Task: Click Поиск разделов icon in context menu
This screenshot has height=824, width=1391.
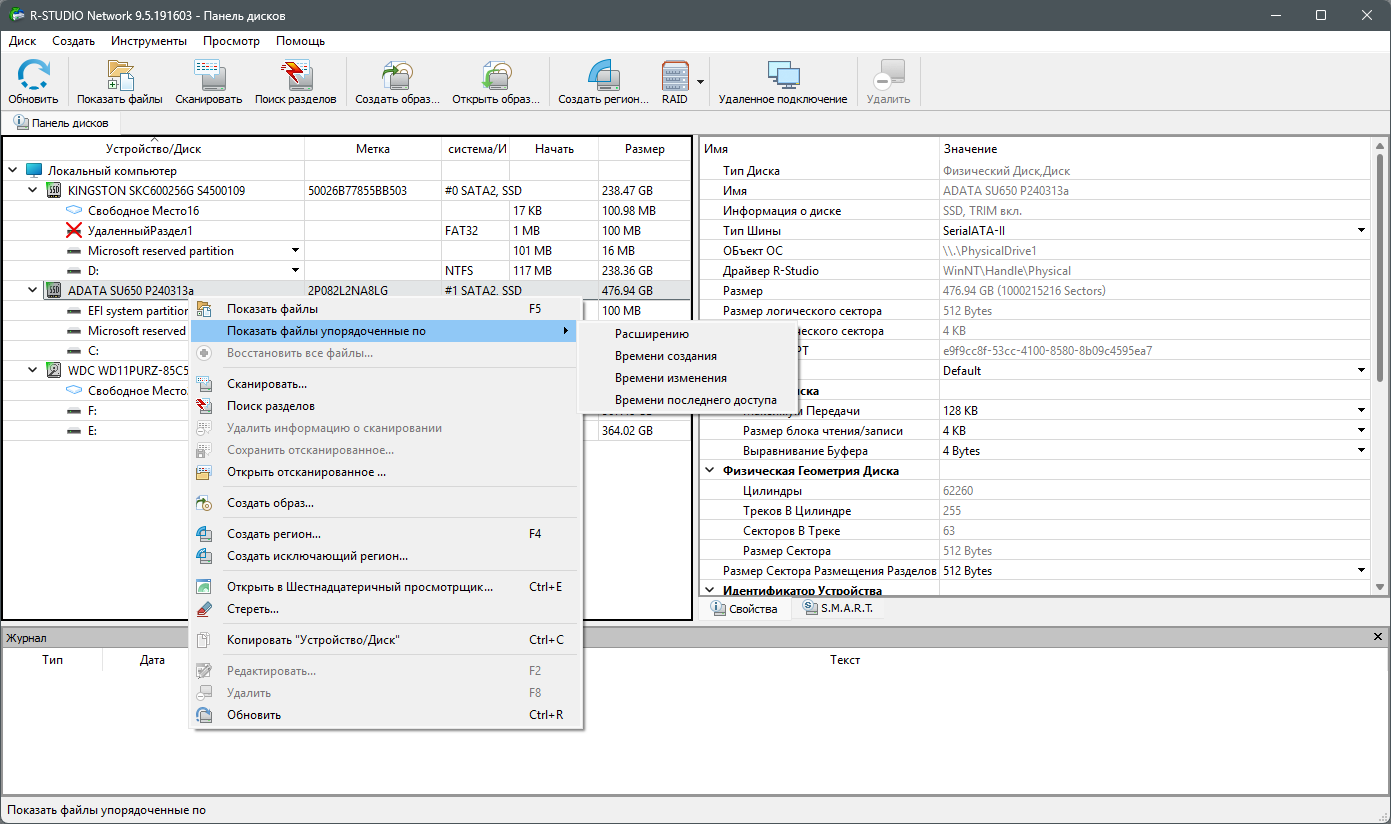Action: click(x=204, y=406)
